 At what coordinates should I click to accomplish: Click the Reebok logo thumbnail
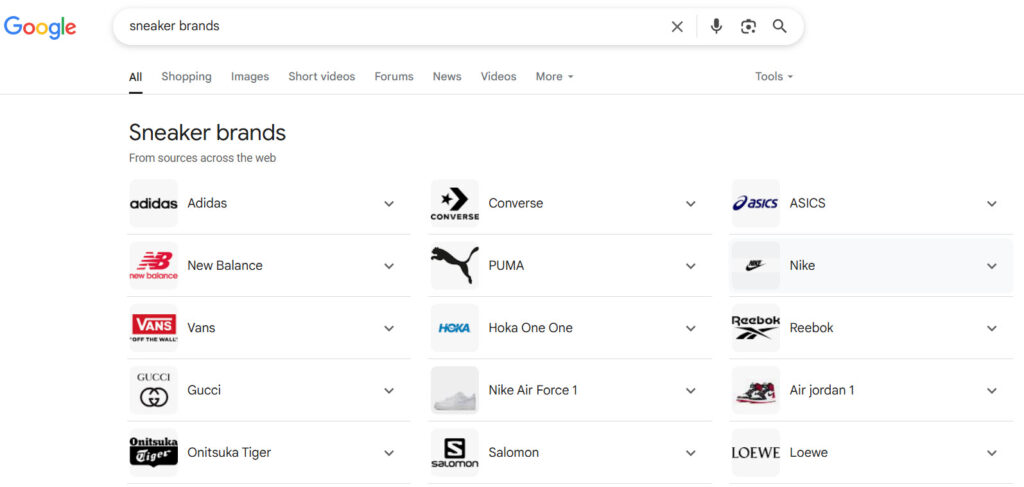pos(756,328)
